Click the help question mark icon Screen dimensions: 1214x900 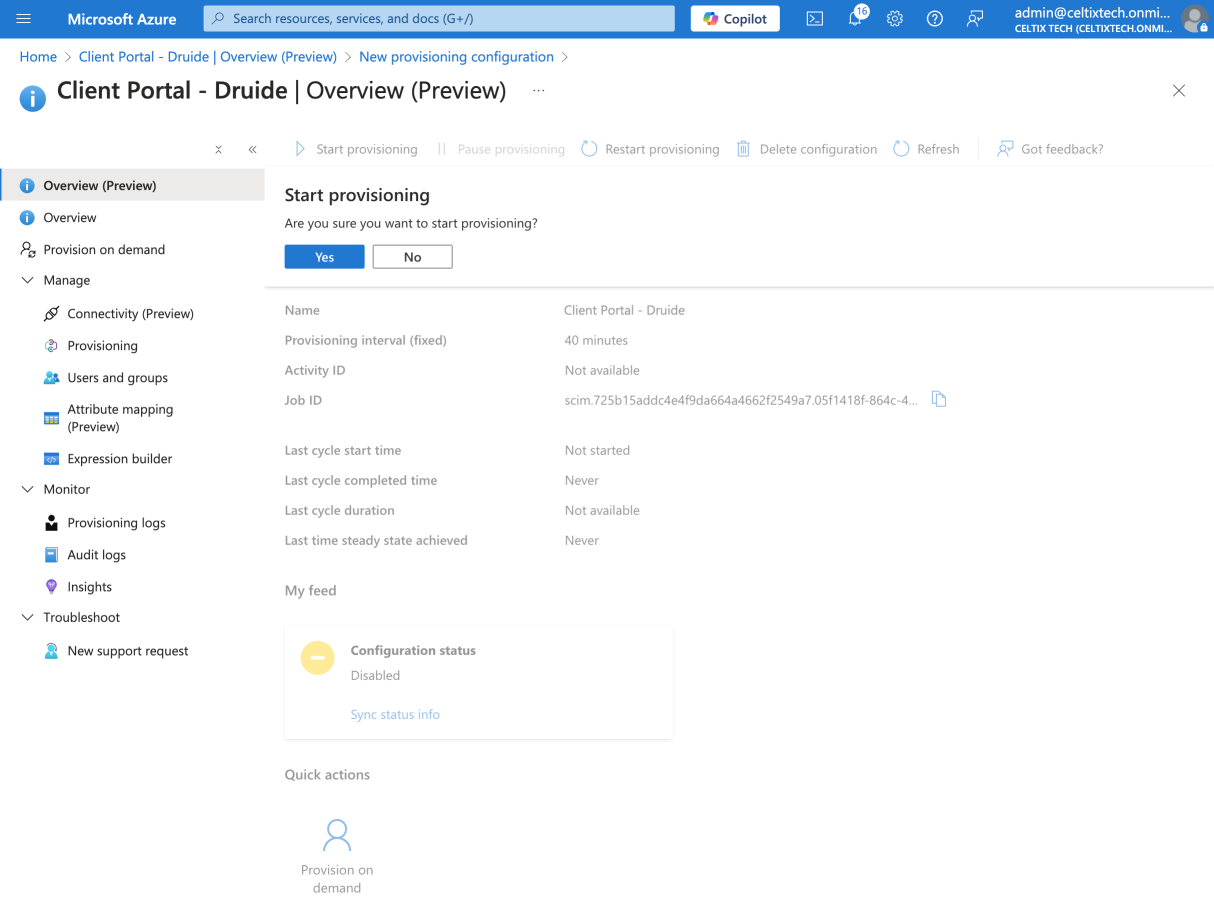935,19
